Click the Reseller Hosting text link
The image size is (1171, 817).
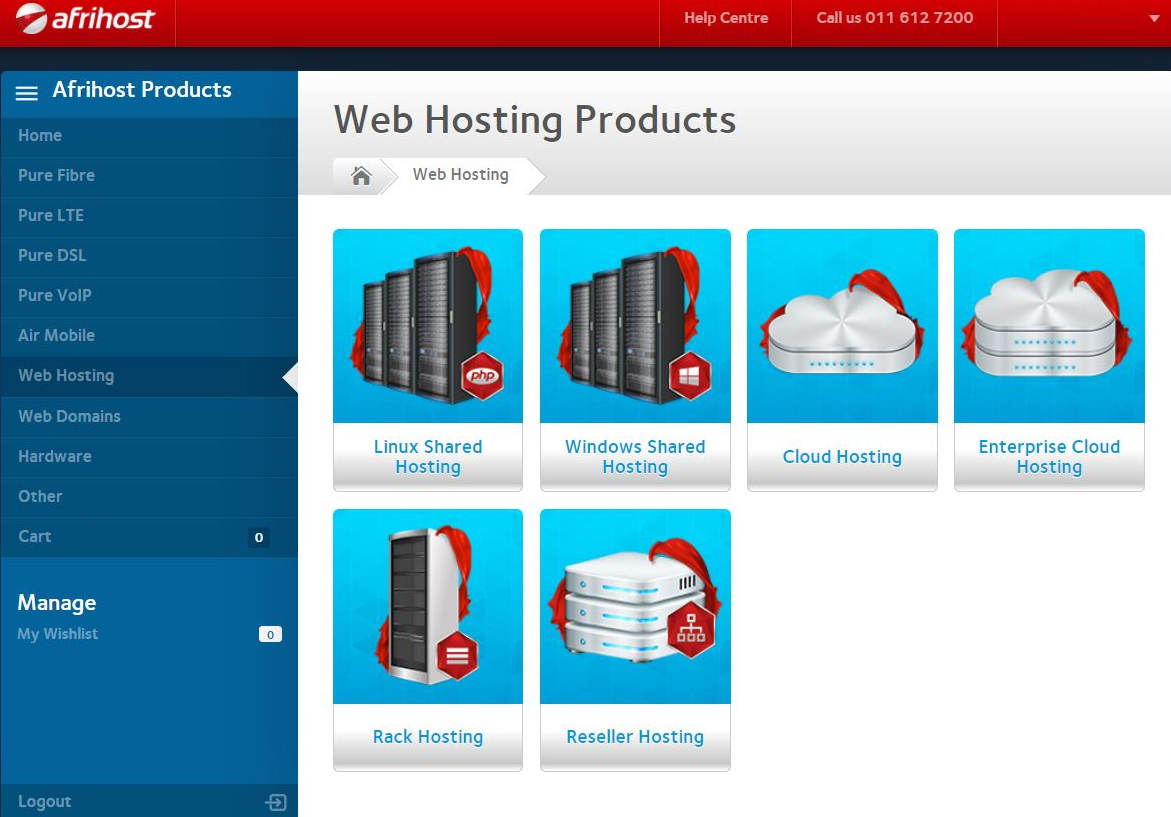pos(635,737)
